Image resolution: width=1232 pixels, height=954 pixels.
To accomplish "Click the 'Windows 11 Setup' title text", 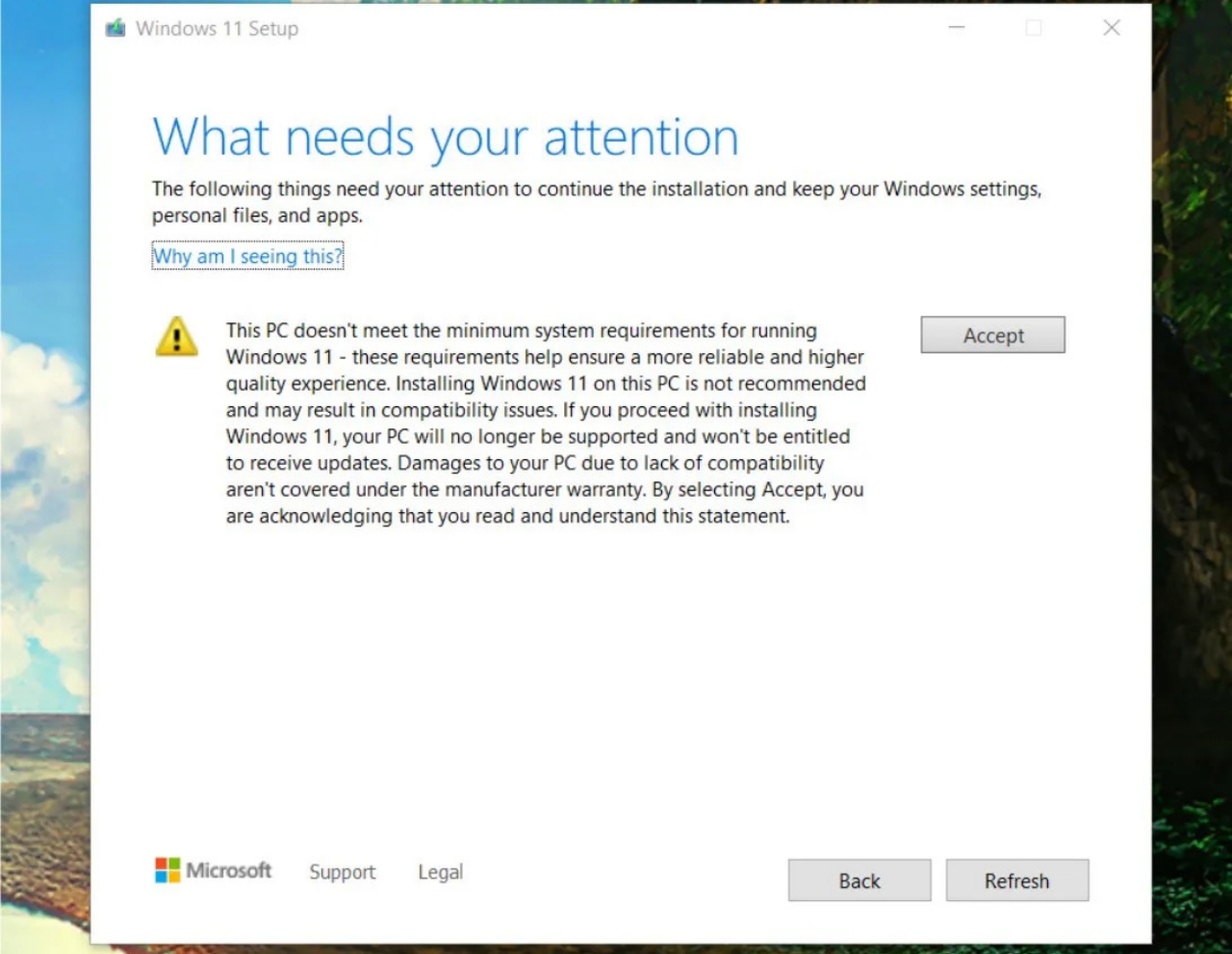I will tap(217, 29).
